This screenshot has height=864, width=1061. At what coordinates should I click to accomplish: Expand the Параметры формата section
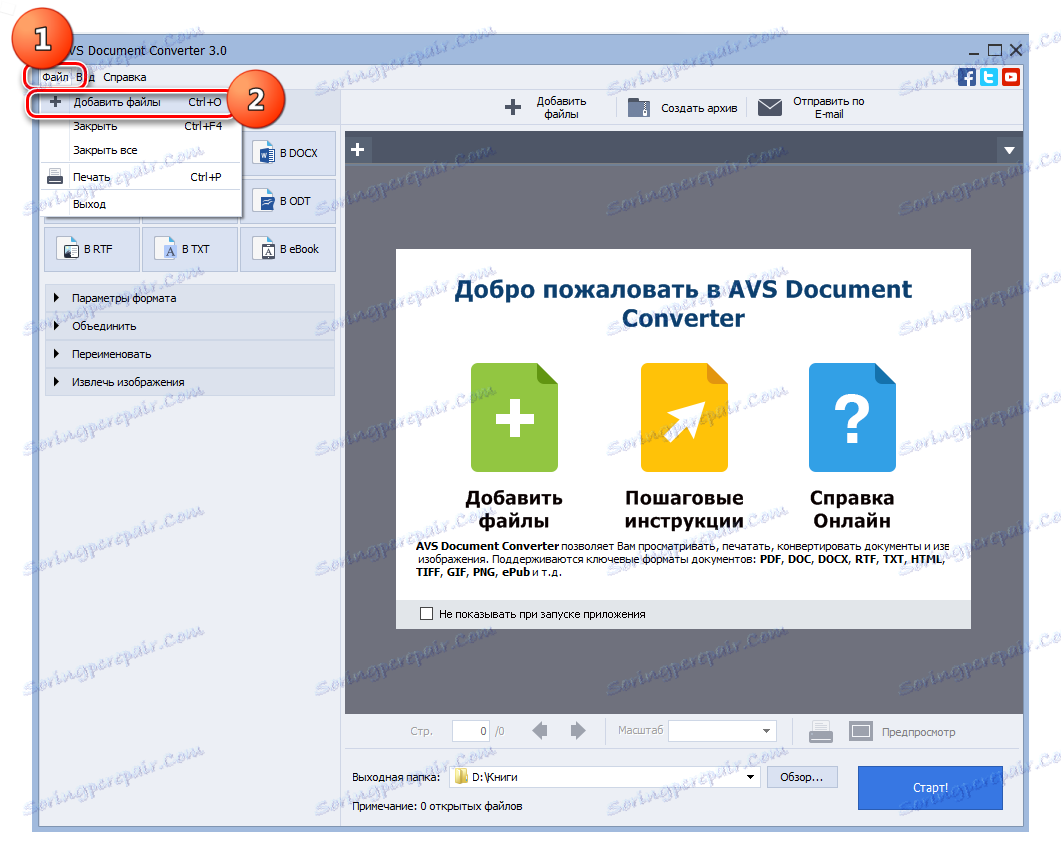click(x=190, y=298)
